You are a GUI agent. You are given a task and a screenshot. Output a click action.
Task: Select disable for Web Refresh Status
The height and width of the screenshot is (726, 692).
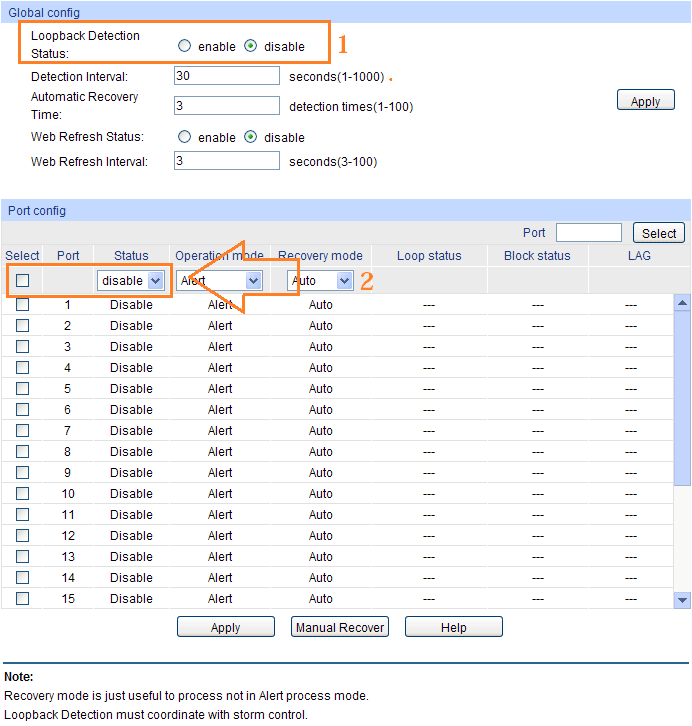[x=251, y=137]
